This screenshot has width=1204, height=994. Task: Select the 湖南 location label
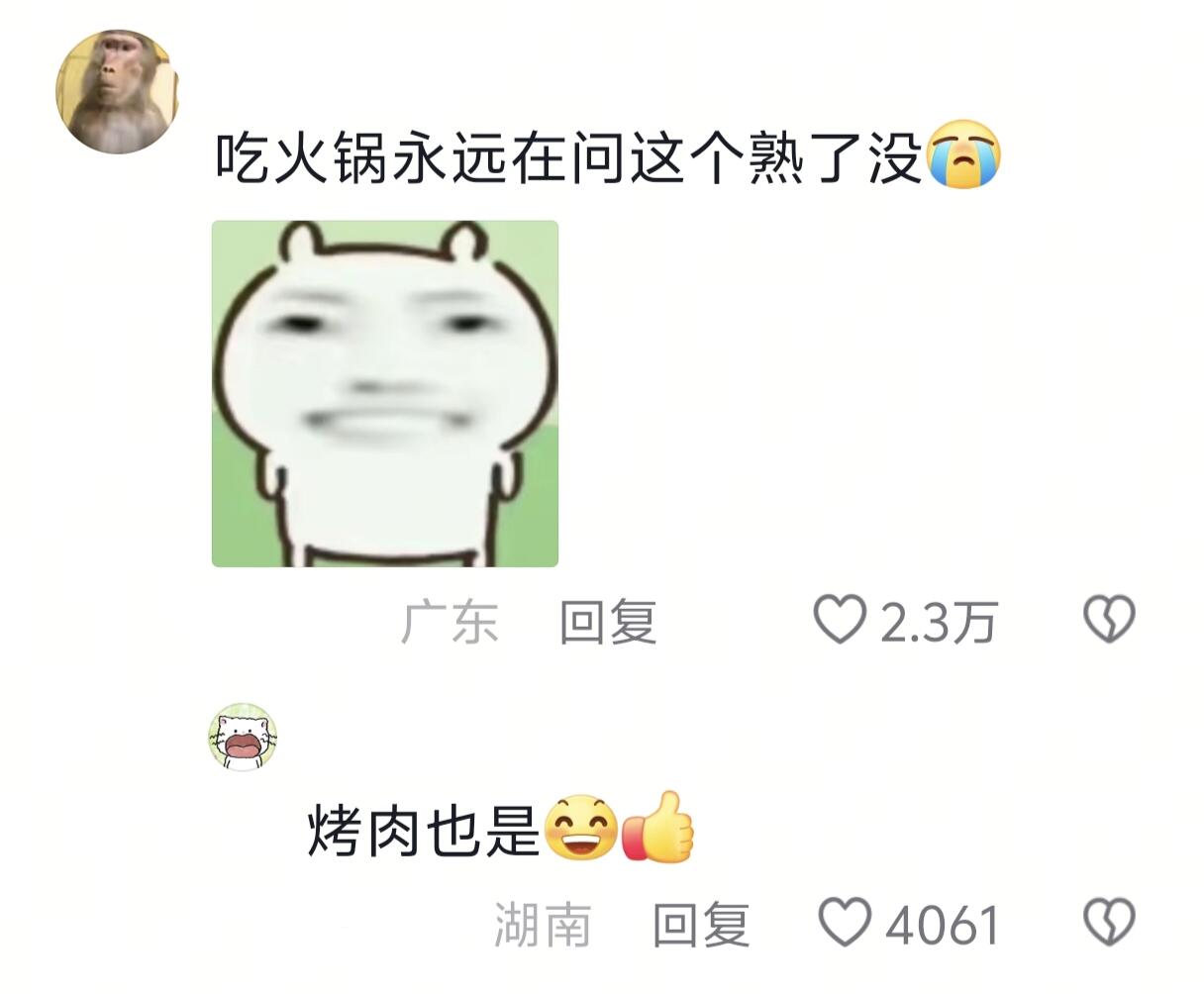point(543,925)
